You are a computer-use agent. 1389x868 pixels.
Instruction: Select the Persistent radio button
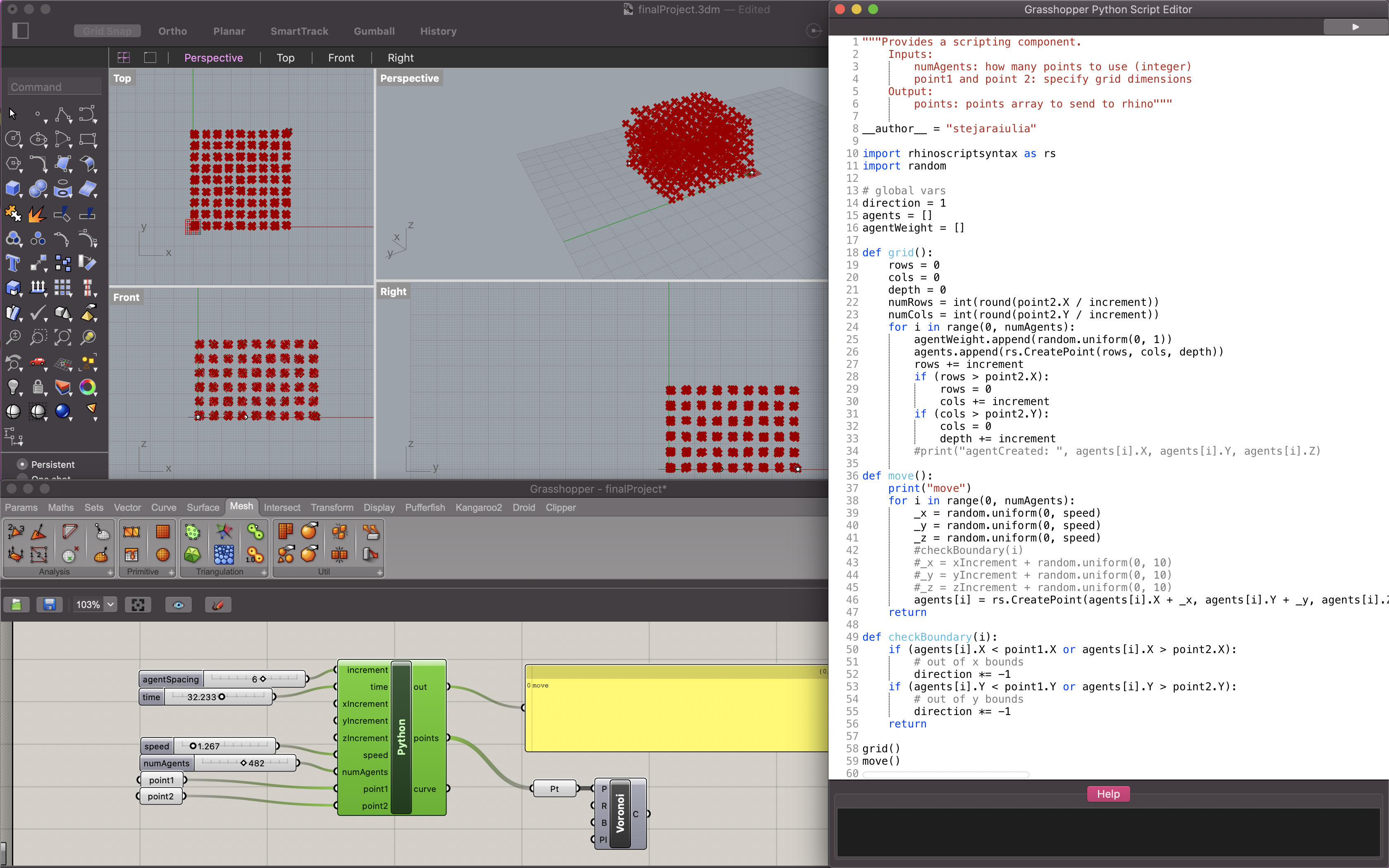[x=22, y=464]
